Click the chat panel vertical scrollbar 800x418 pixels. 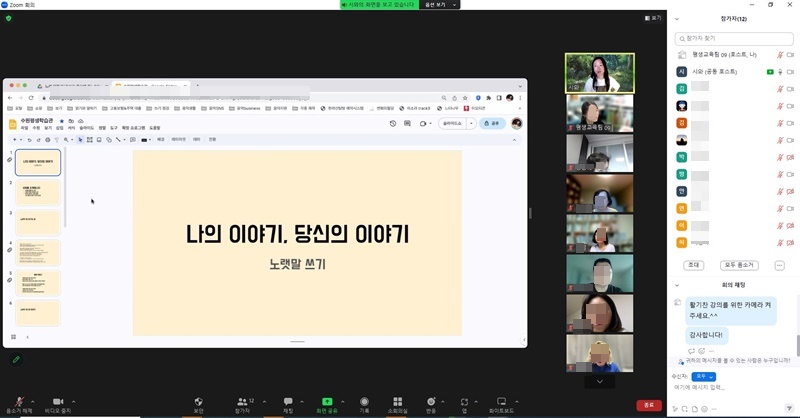tap(797, 345)
